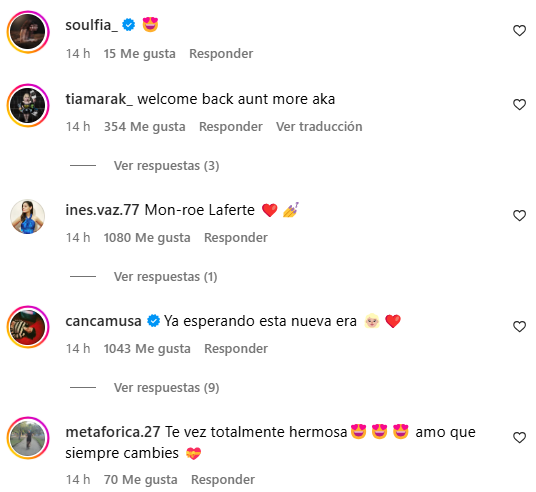The height and width of the screenshot is (492, 536).
Task: Like the soulfia_ comment with heart icon
Action: pyautogui.click(x=519, y=31)
